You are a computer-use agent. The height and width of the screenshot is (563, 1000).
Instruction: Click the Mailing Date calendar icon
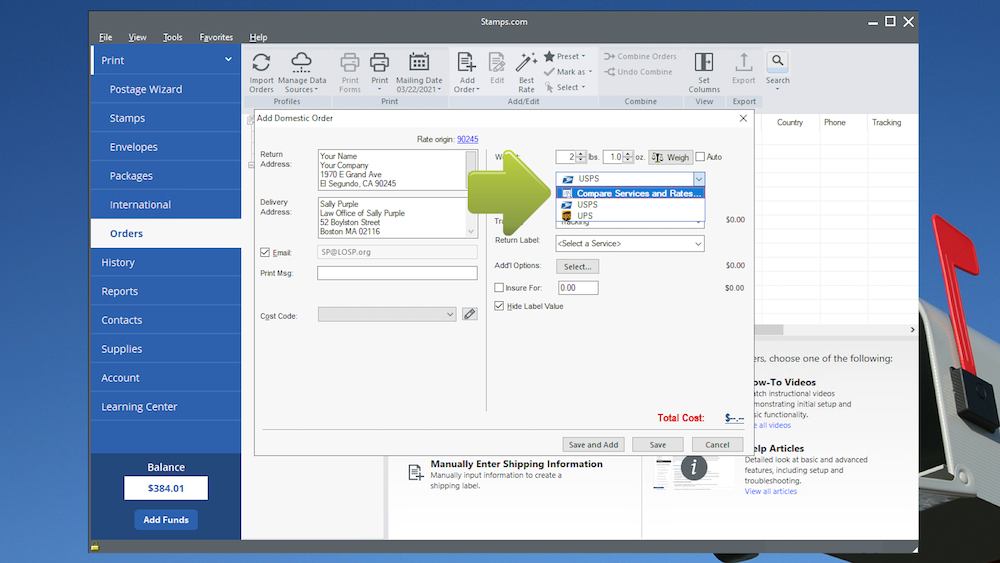tap(419, 63)
